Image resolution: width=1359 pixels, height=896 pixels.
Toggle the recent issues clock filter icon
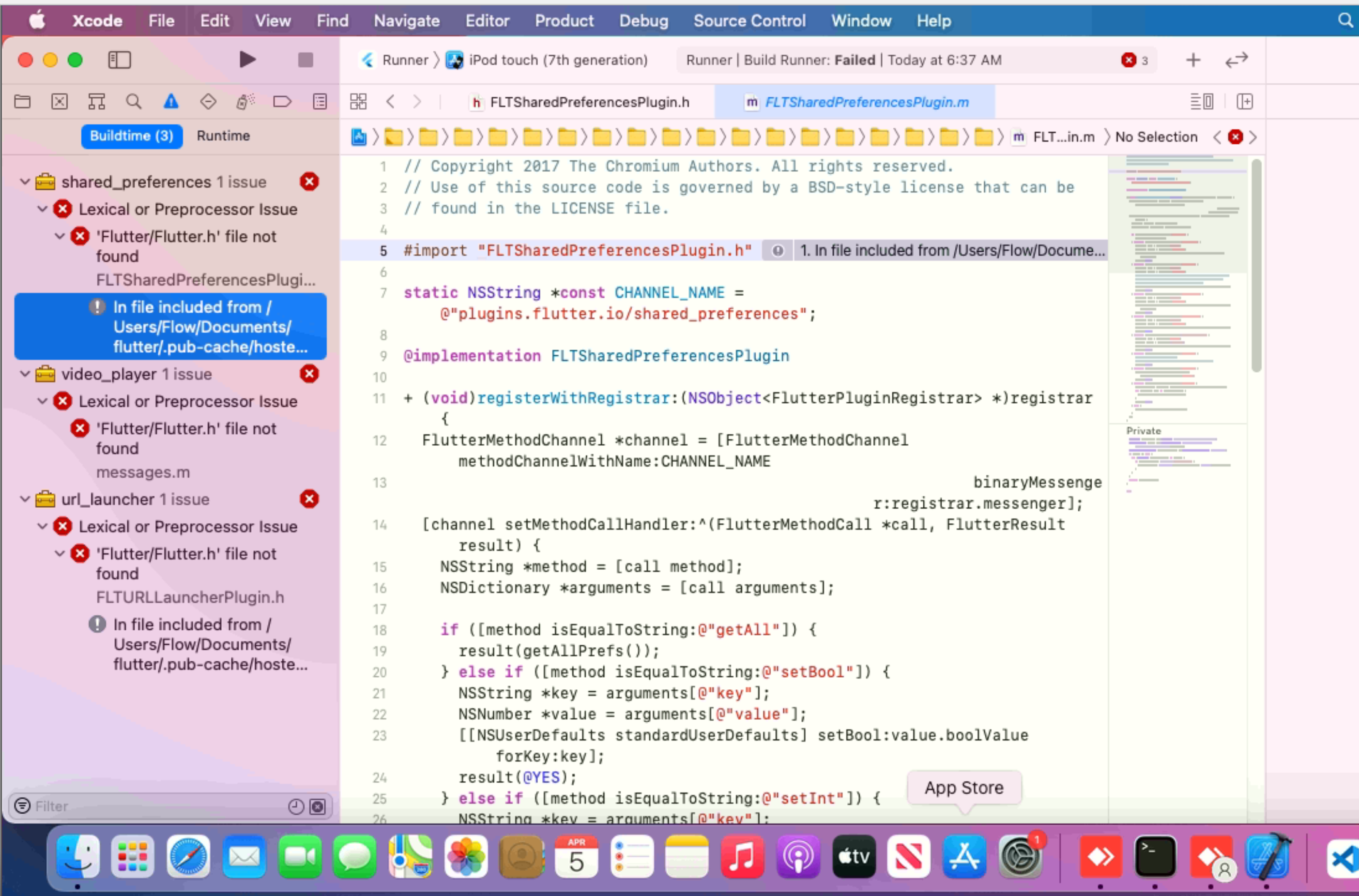pyautogui.click(x=295, y=806)
